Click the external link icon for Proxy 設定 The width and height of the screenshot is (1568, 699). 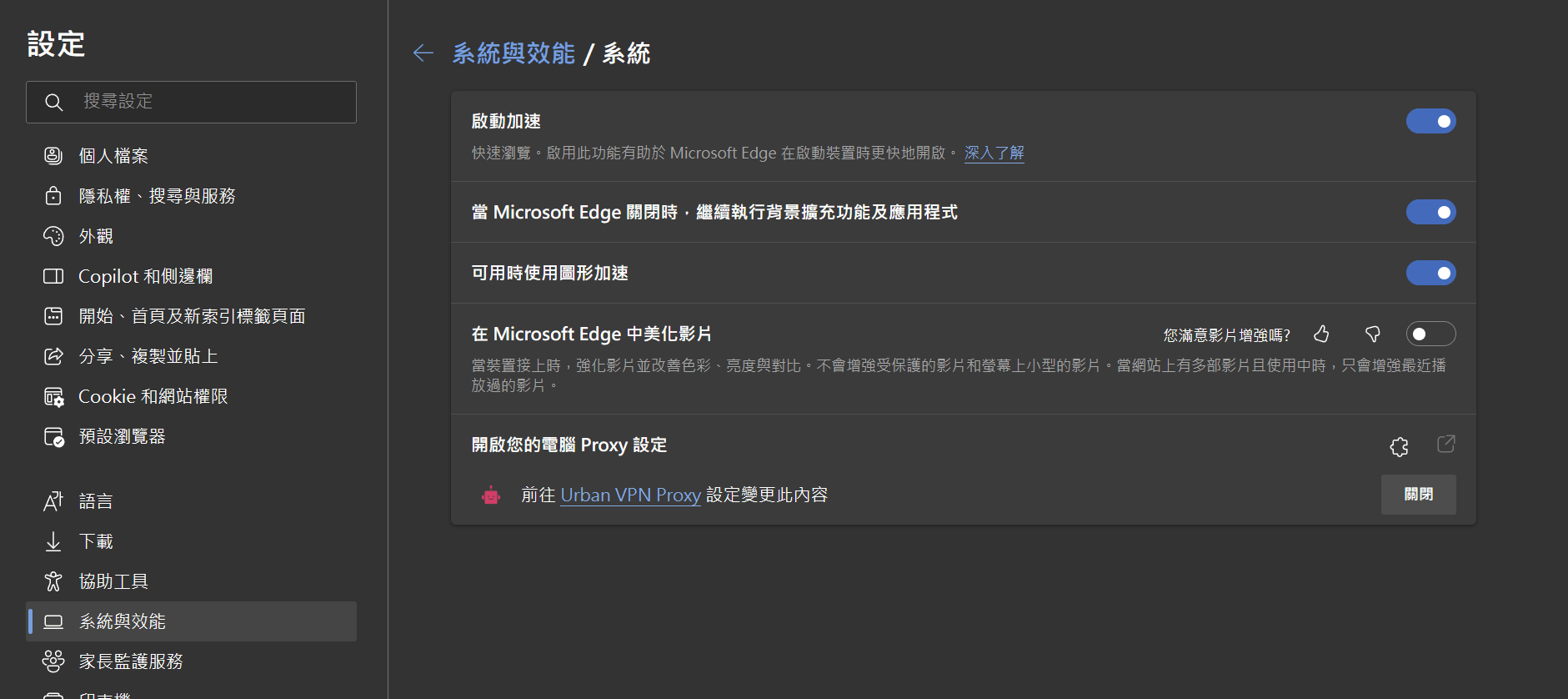1446,444
